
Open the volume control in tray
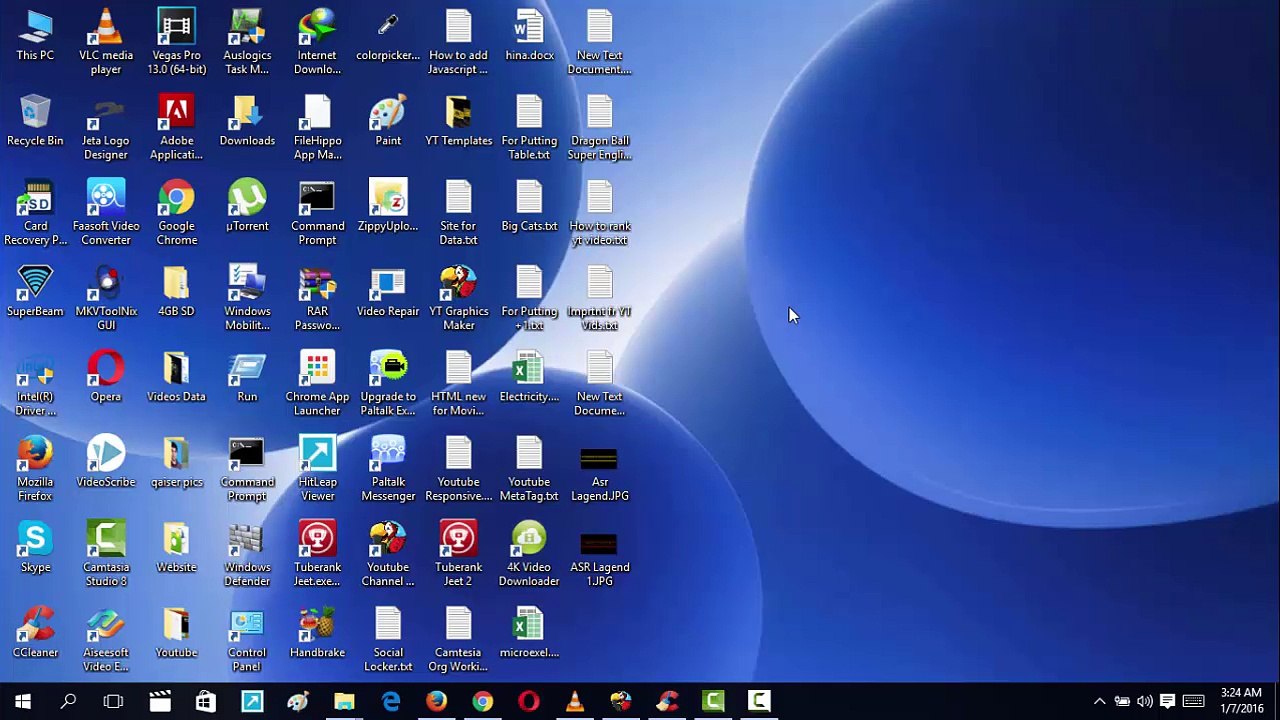coord(1144,701)
